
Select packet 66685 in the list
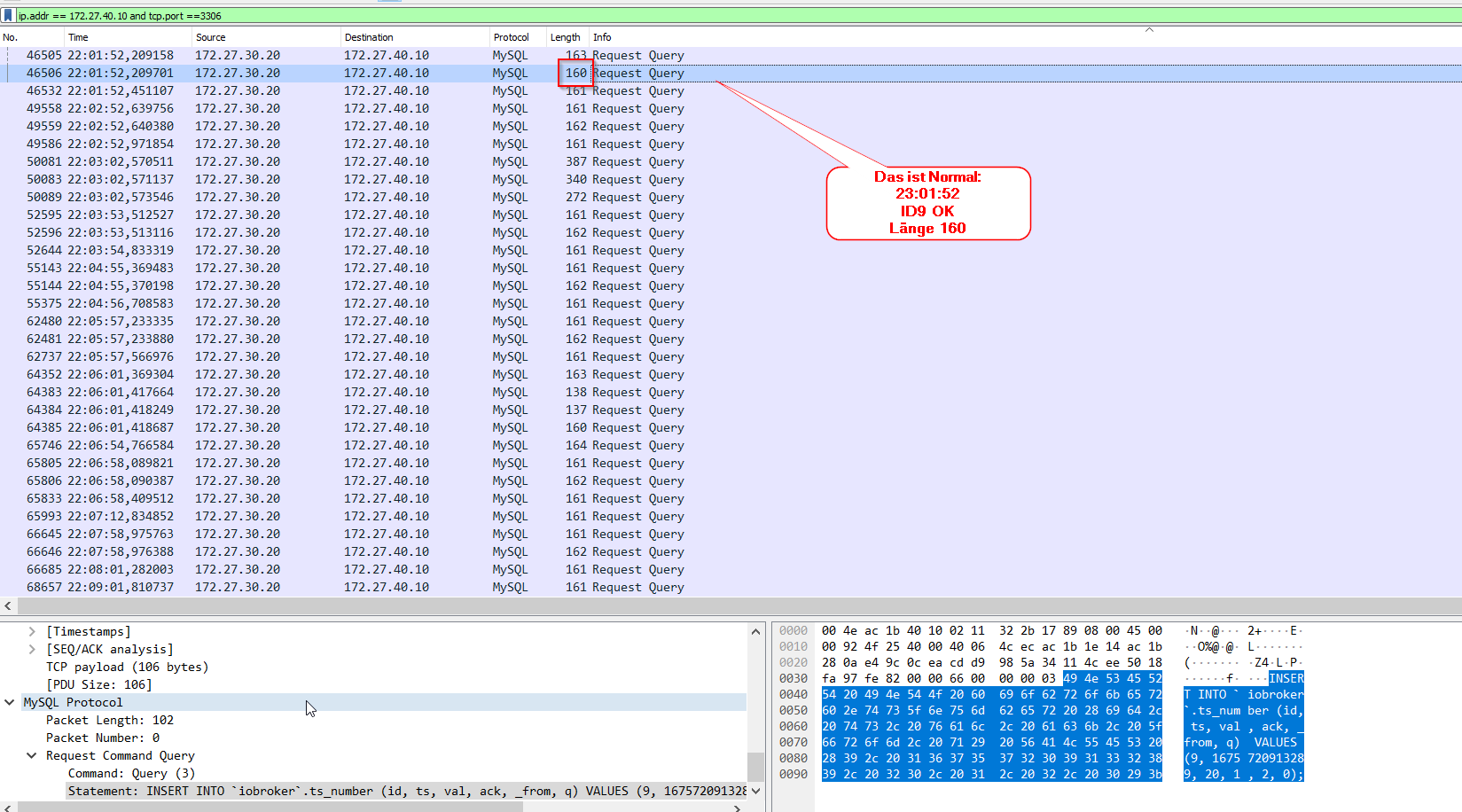731,569
